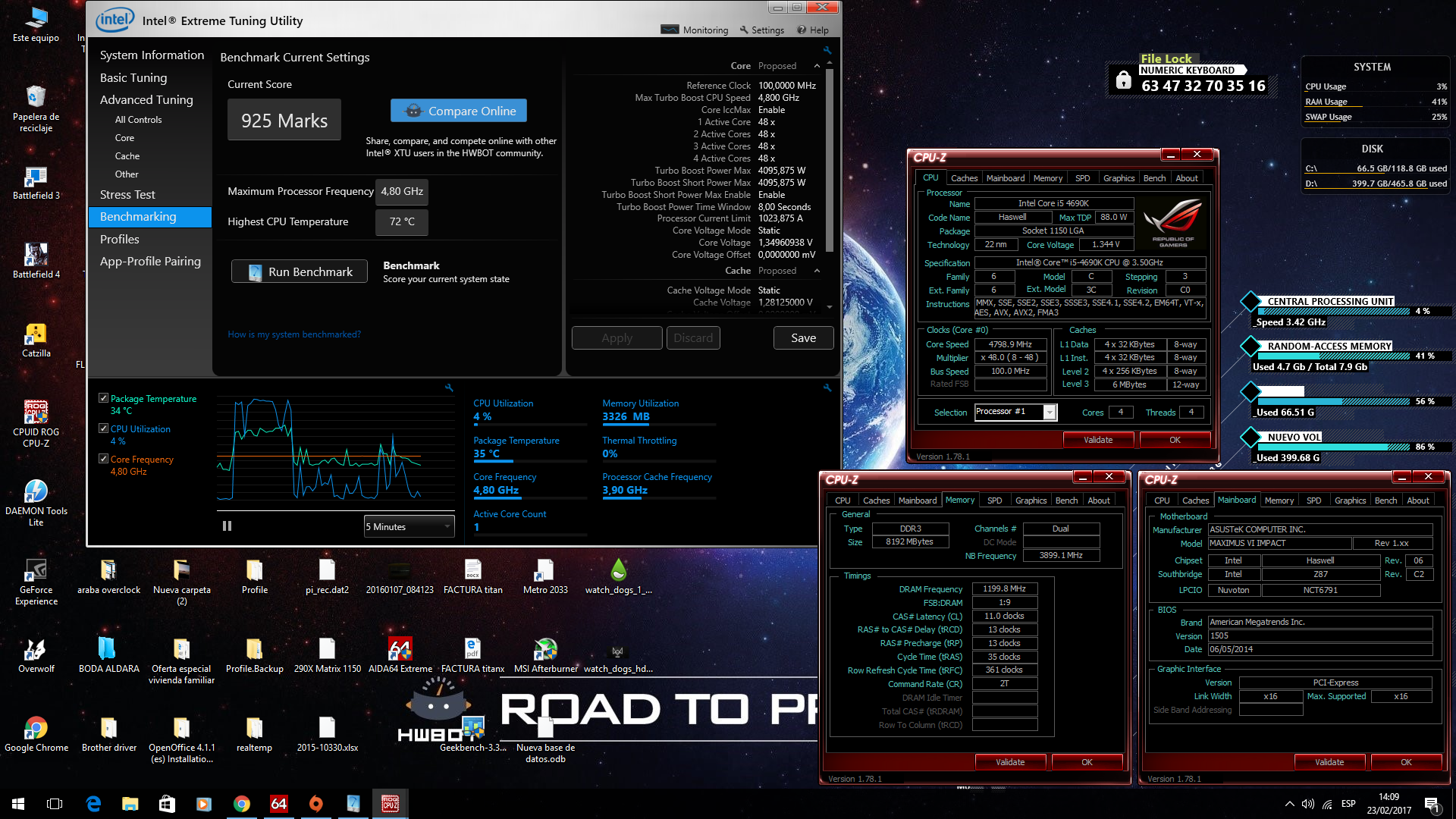This screenshot has width=1456, height=819.
Task: Click Compare Online button
Action: tap(459, 111)
